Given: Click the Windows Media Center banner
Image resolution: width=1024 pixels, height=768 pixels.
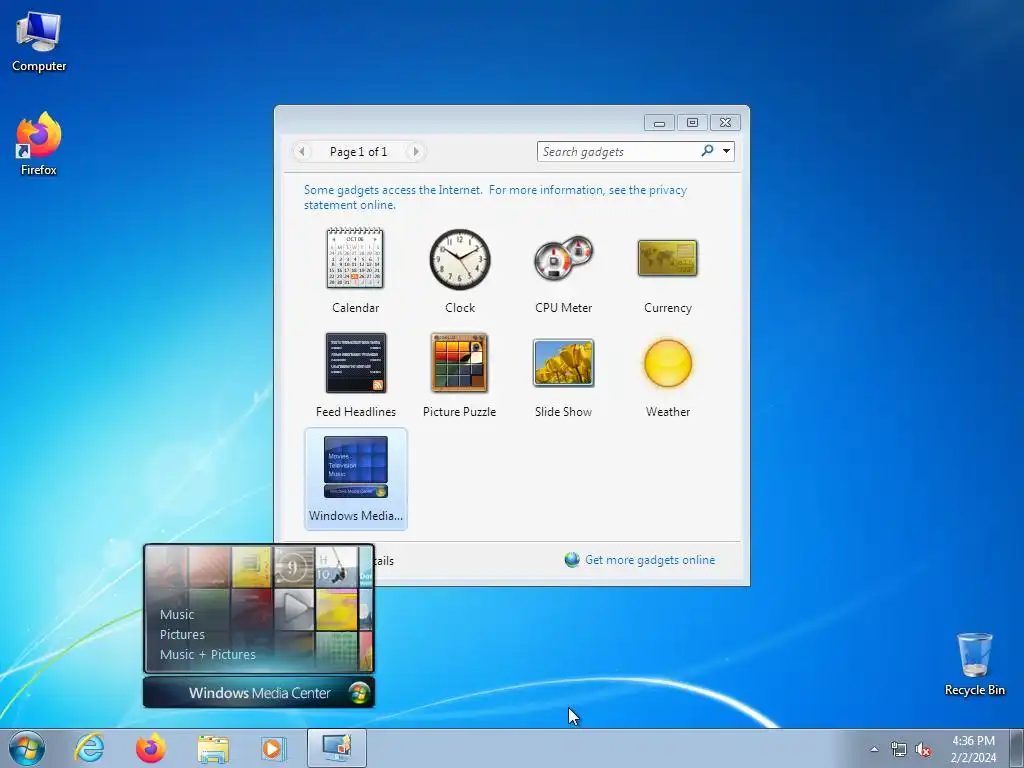Looking at the screenshot, I should point(259,693).
